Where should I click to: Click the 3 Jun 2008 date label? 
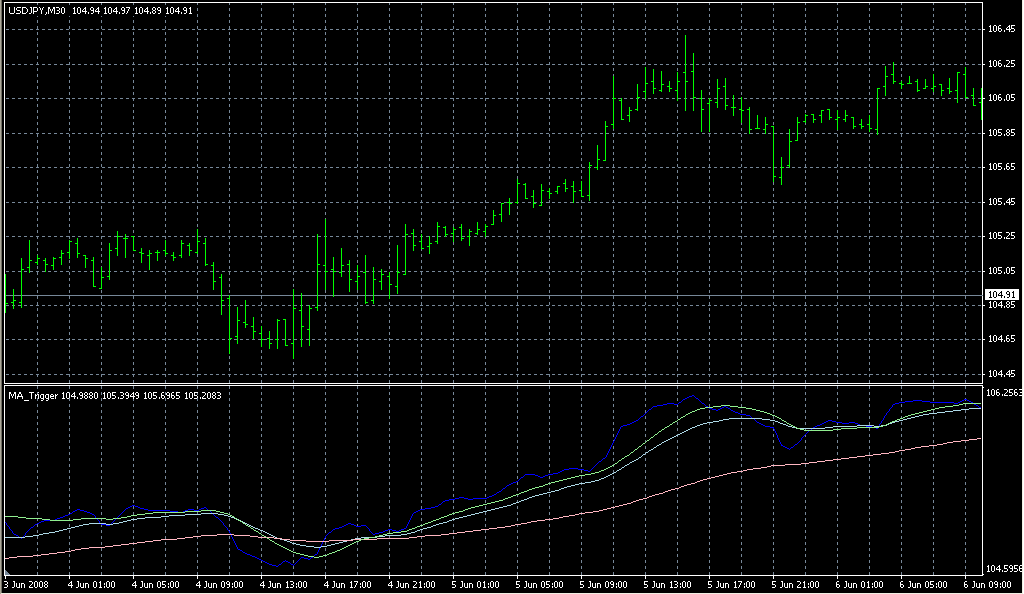tap(27, 584)
